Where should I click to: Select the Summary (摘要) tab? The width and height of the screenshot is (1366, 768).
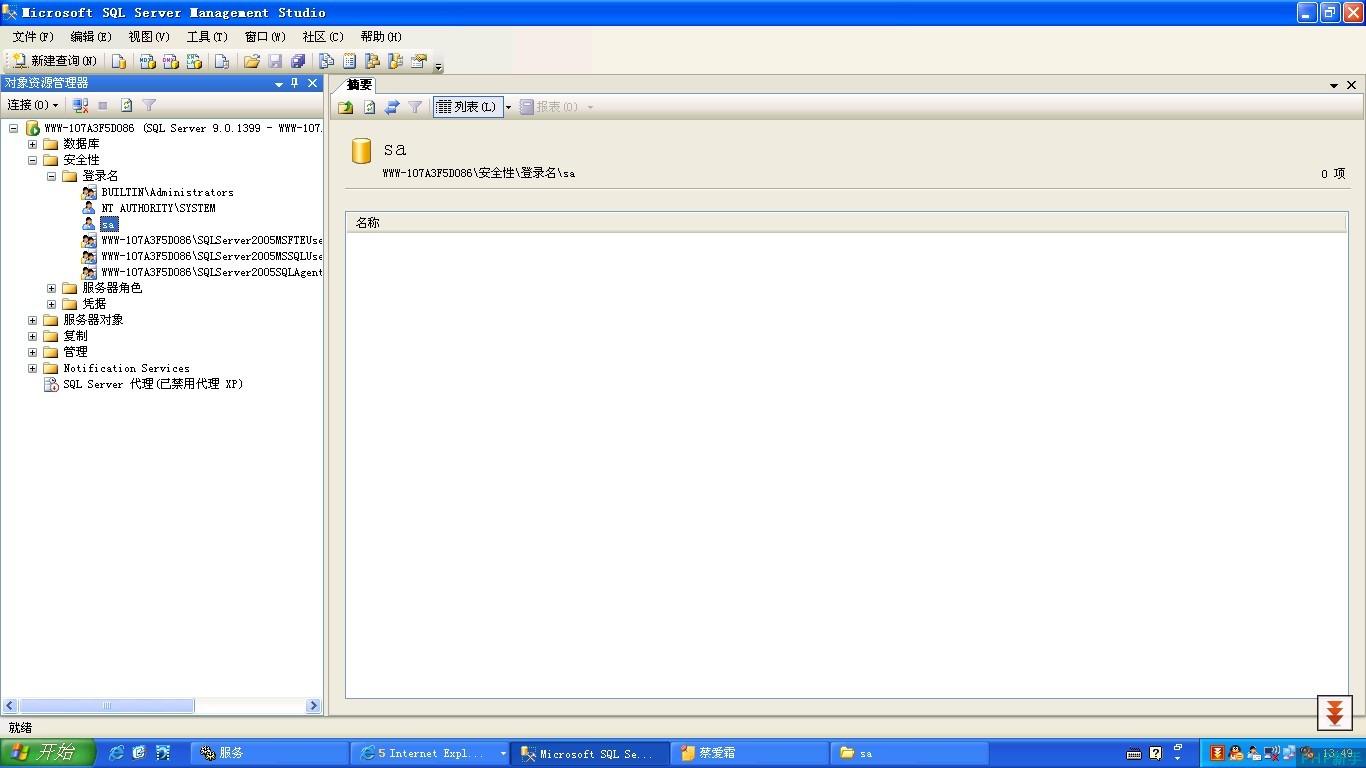pos(359,85)
